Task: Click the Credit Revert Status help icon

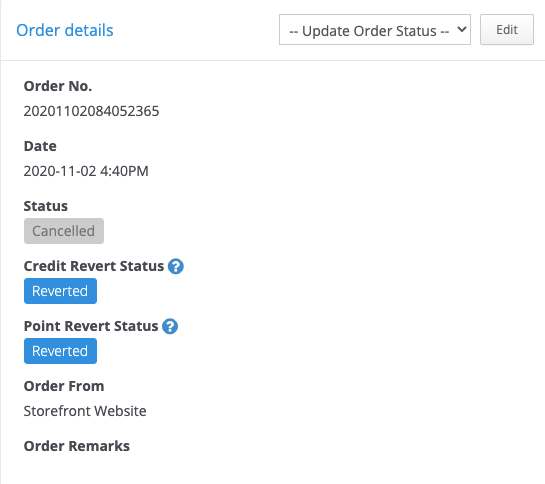Action: pyautogui.click(x=176, y=267)
